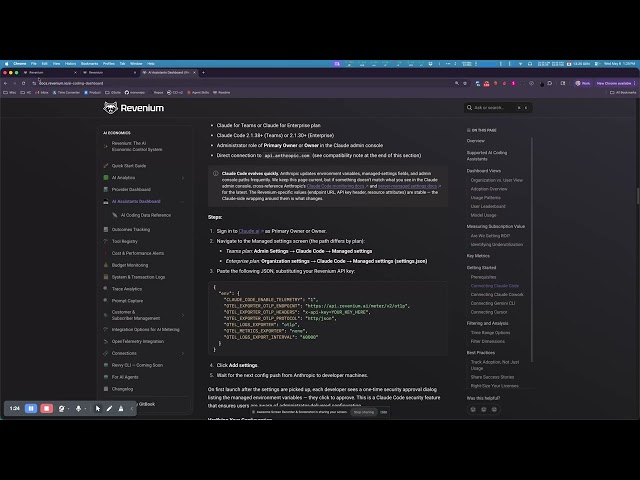This screenshot has width=640, height=480.
Task: Toggle the microphone in recorder toolbar
Action: [78, 408]
